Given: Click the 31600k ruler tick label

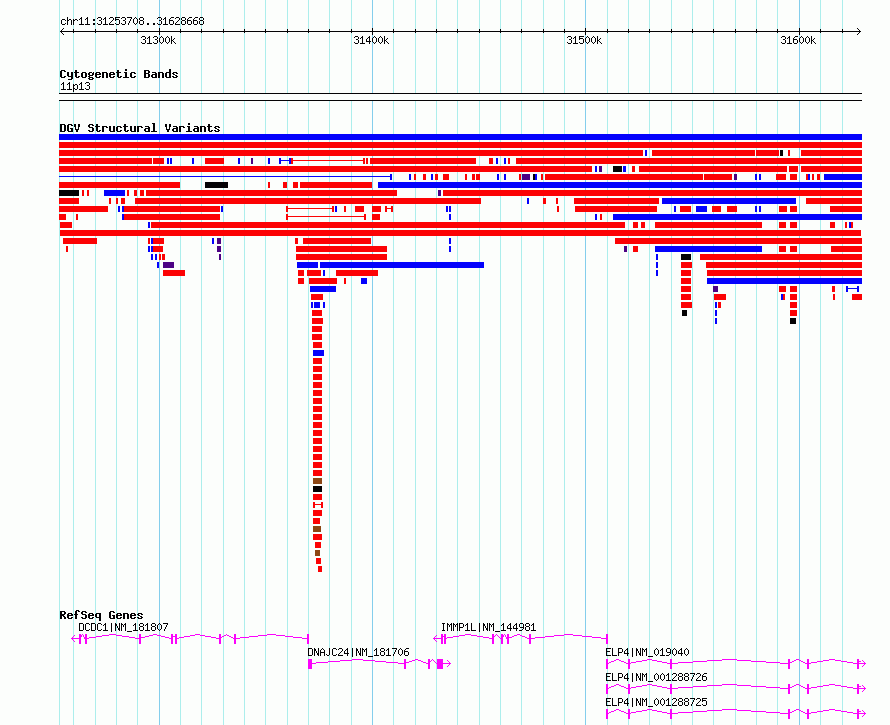Looking at the screenshot, I should [798, 40].
